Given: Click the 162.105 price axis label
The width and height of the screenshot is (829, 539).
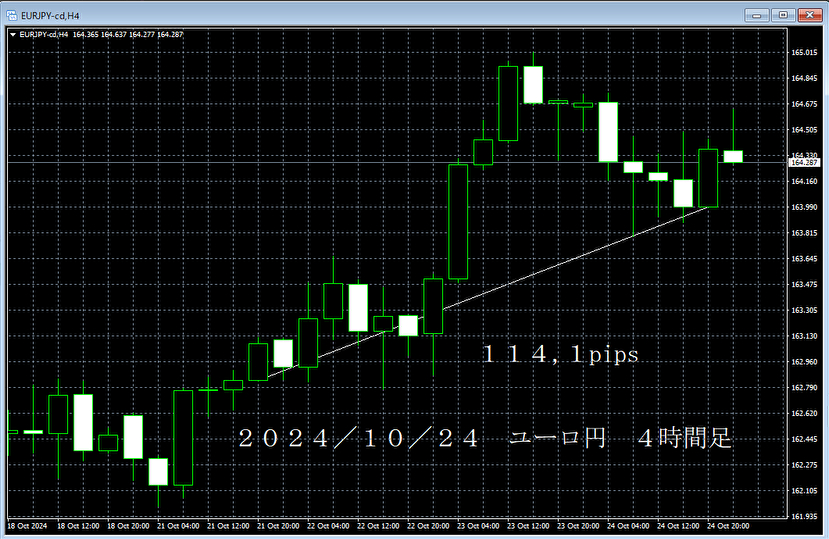Looking at the screenshot, I should pyautogui.click(x=804, y=491).
